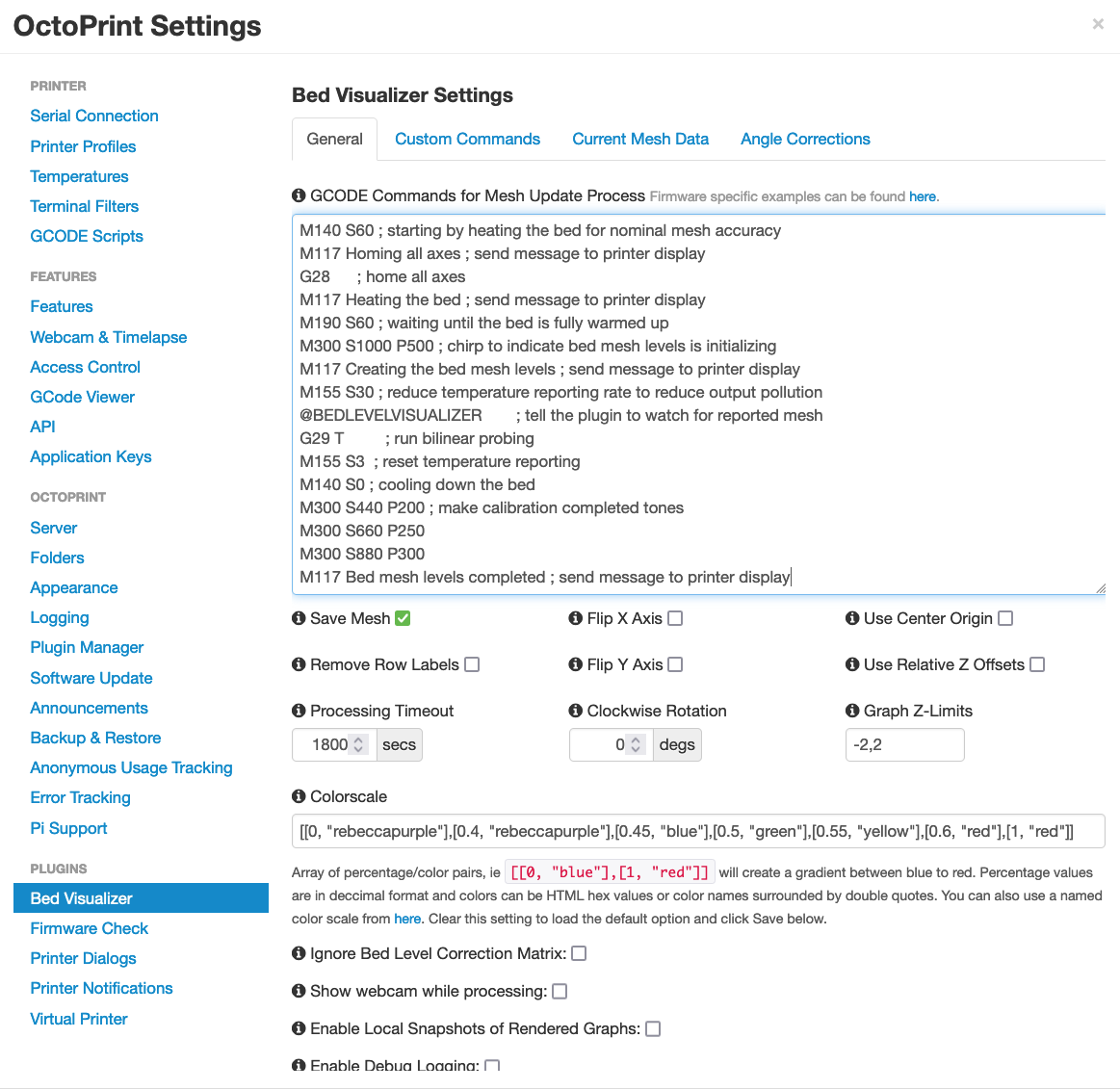Click info icon next to Graph Z-Limits
The width and height of the screenshot is (1120, 1090).
coord(852,711)
